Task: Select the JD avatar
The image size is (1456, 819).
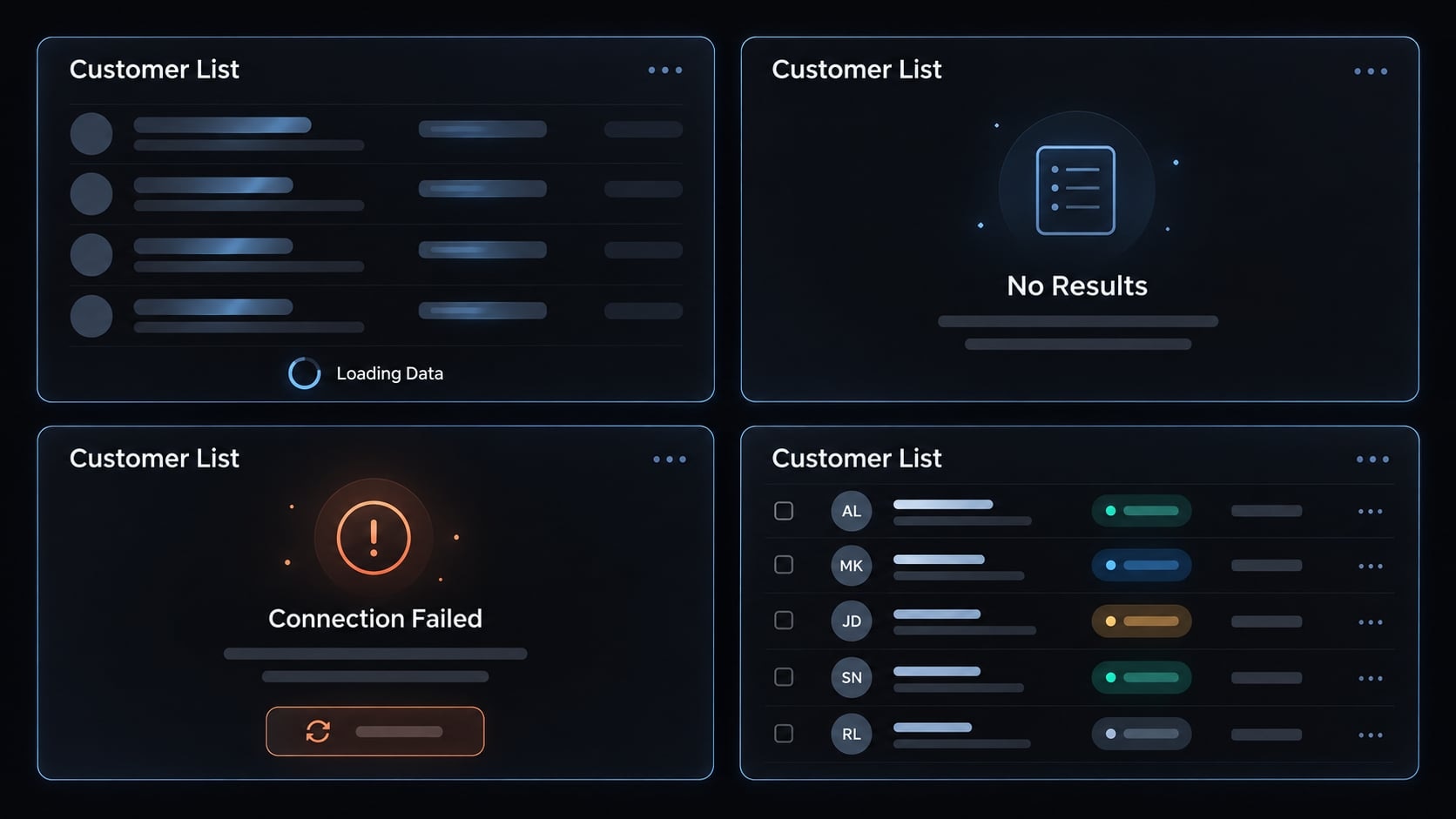Action: (852, 621)
